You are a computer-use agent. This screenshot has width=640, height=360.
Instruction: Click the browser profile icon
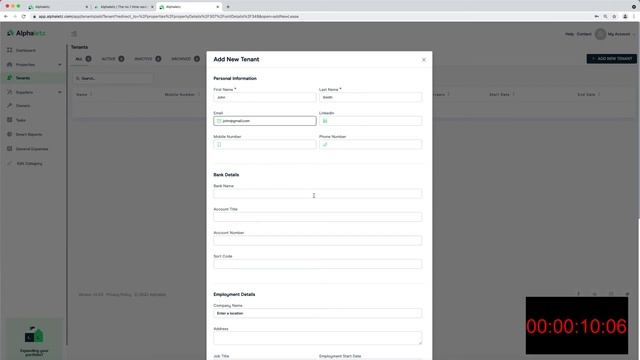[625, 16]
